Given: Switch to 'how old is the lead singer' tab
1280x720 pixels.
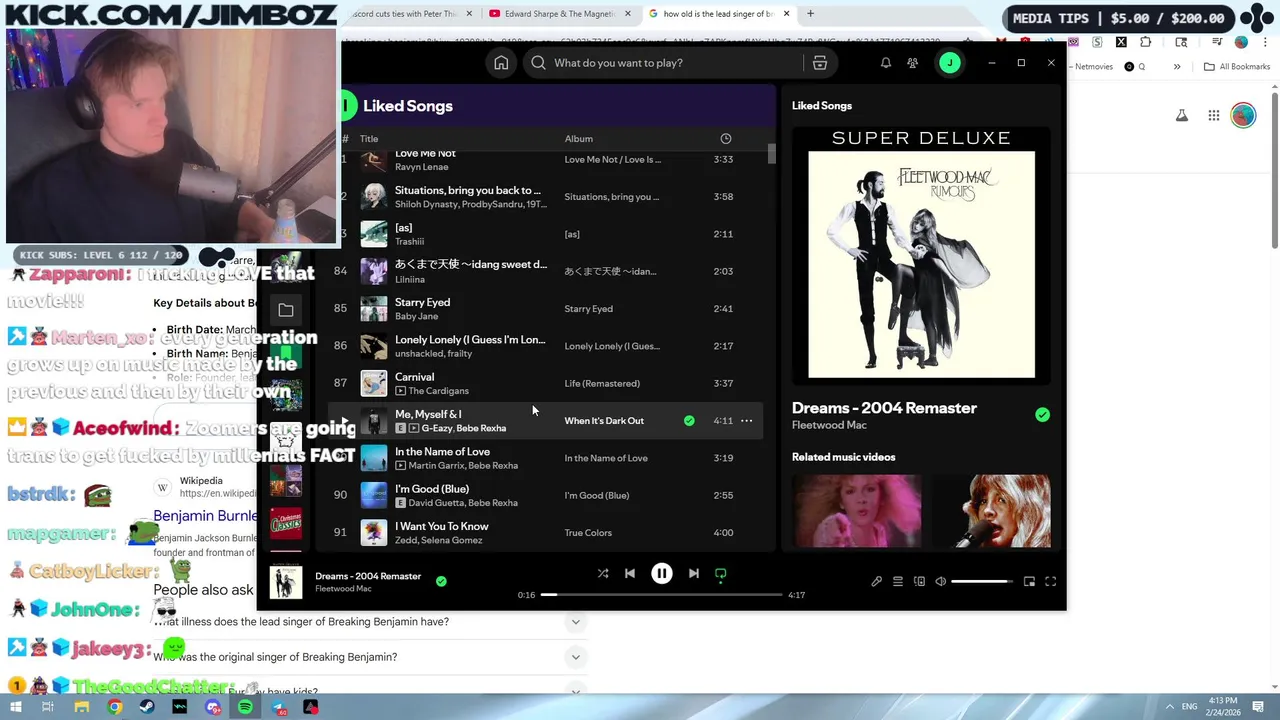Looking at the screenshot, I should click(x=718, y=14).
